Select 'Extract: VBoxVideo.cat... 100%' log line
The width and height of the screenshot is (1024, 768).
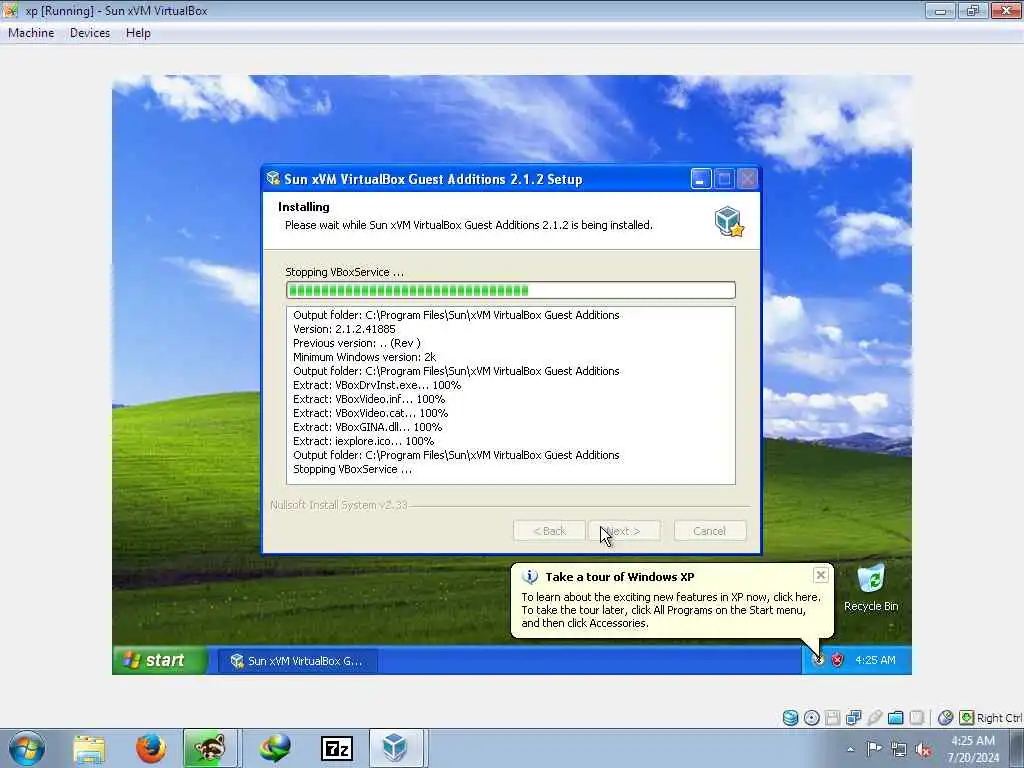370,413
